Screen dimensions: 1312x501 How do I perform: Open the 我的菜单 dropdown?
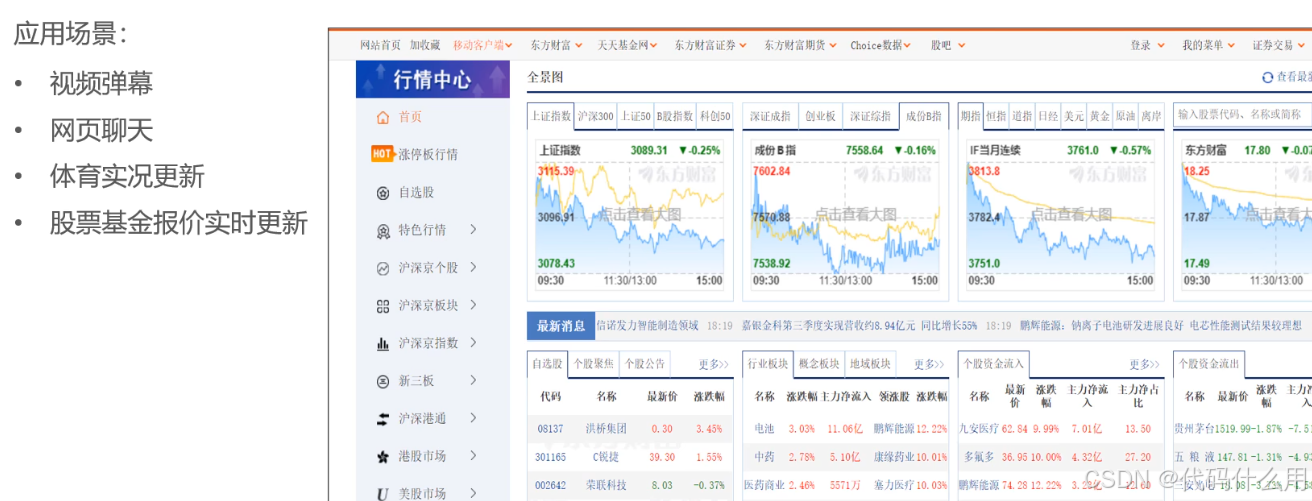coord(1208,45)
